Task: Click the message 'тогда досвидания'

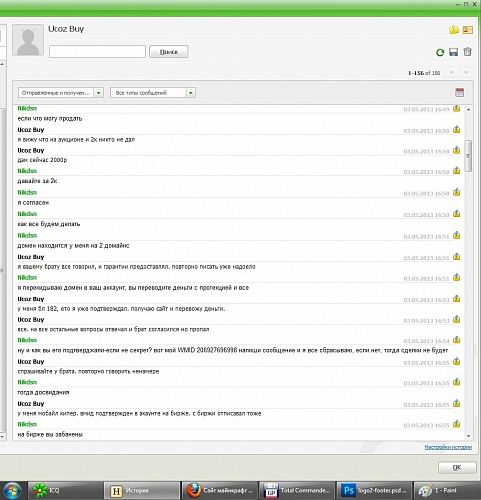Action: coord(43,392)
